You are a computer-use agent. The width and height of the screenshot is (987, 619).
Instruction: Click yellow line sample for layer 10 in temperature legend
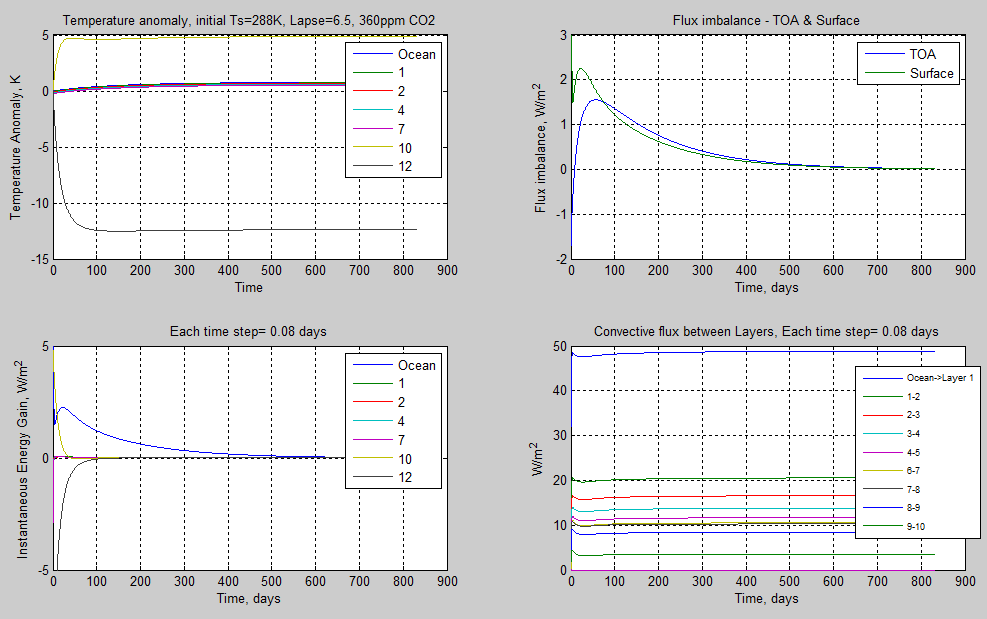point(371,148)
